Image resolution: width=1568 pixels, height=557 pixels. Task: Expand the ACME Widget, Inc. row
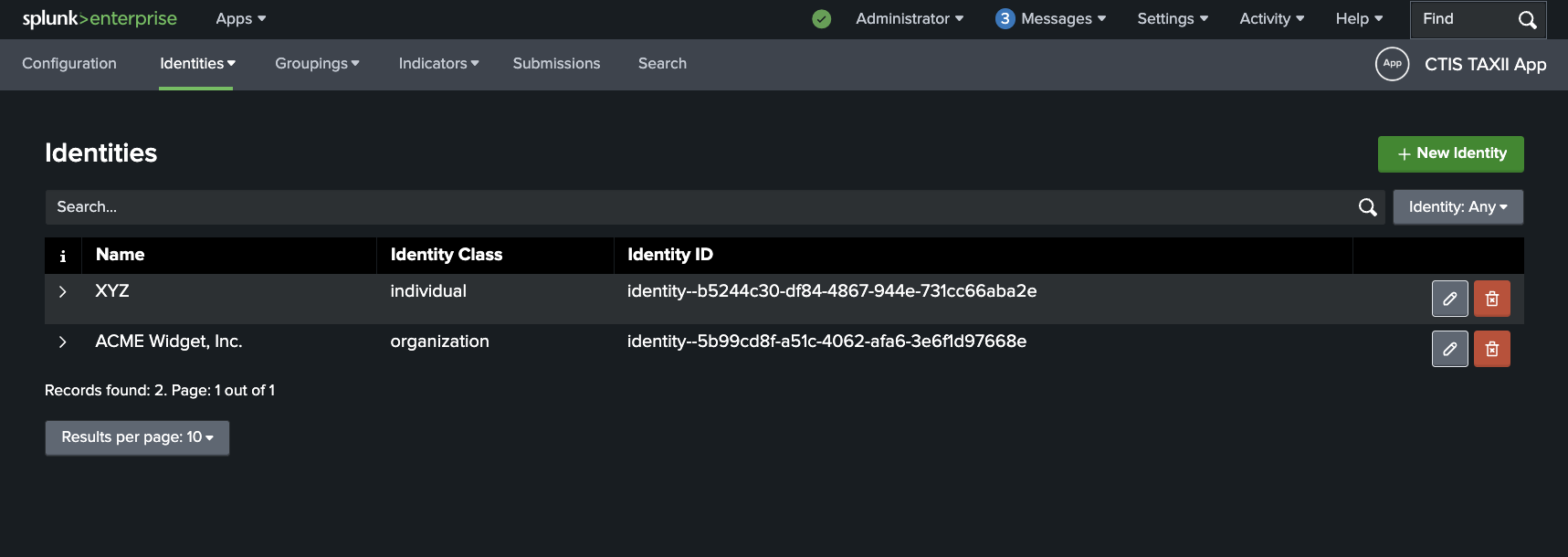(x=63, y=342)
